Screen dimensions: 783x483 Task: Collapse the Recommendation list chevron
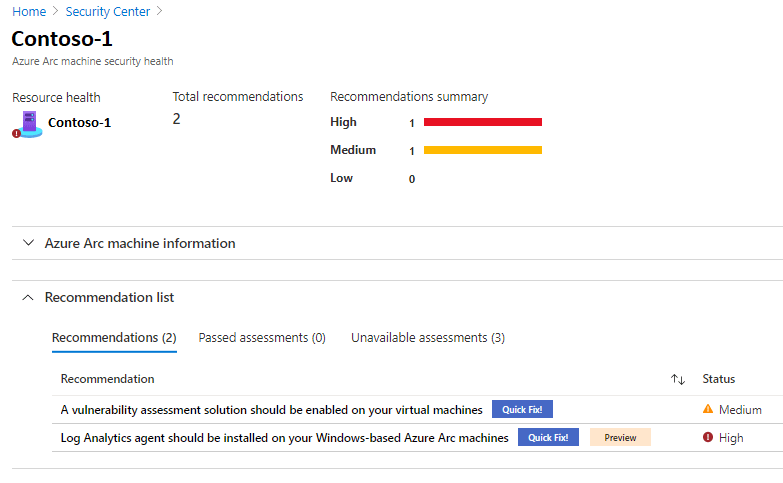[28, 297]
